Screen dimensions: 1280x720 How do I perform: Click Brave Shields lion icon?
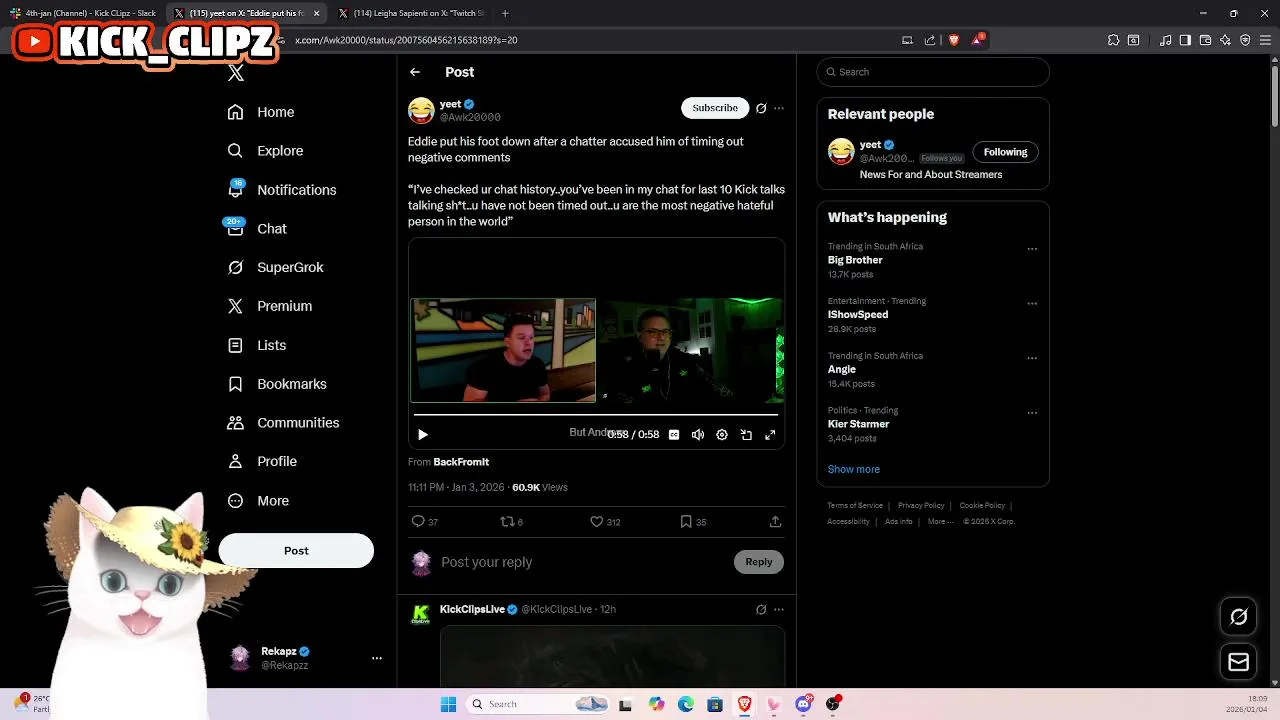(953, 40)
